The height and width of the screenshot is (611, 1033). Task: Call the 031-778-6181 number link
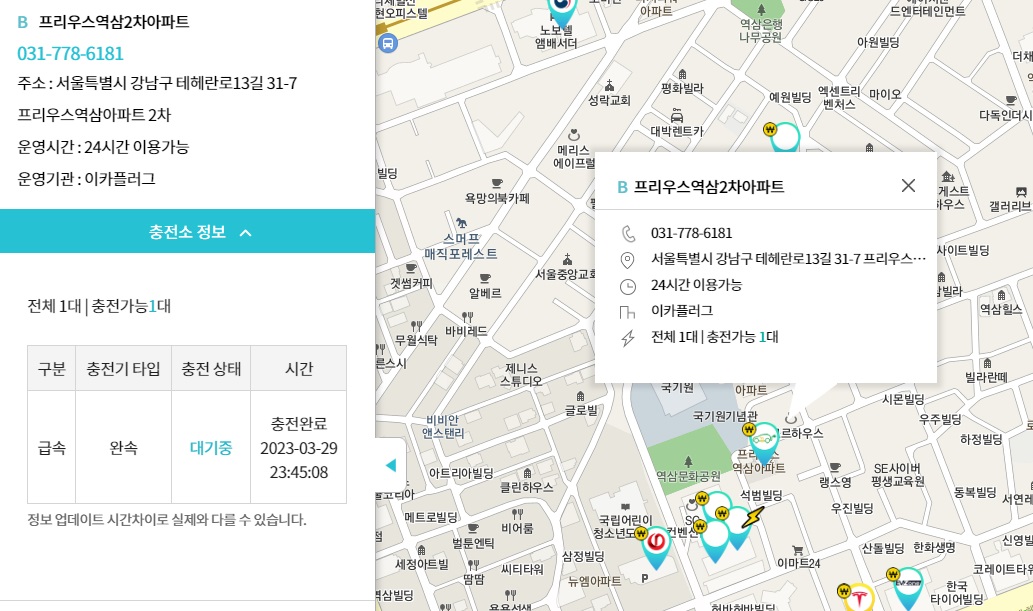[72, 53]
